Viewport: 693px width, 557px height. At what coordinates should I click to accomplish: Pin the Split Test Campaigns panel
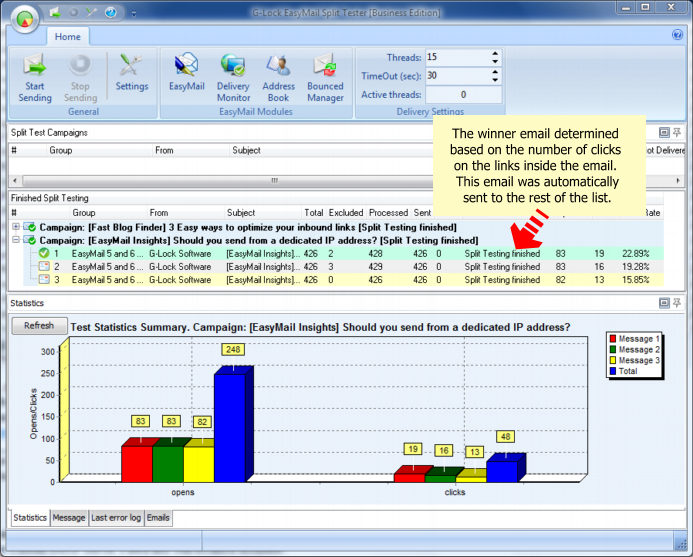click(x=677, y=132)
